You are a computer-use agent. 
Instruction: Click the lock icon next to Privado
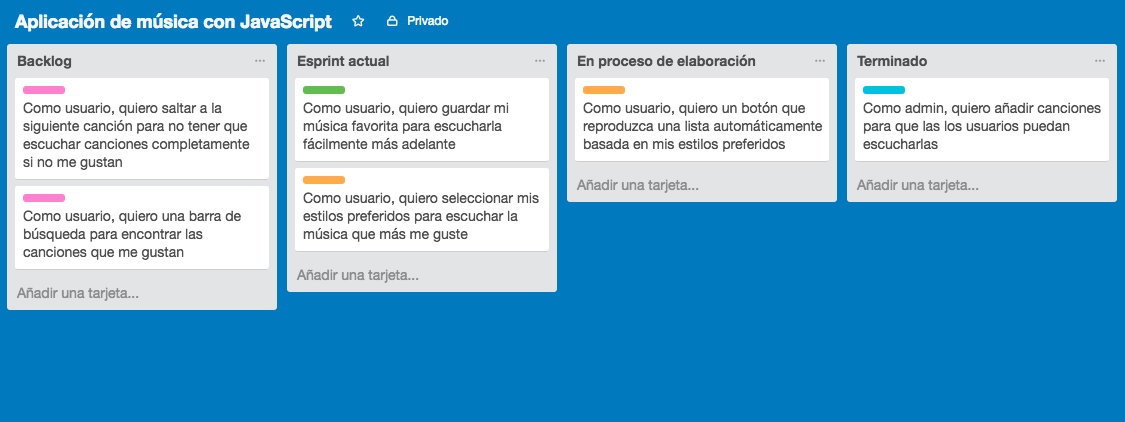pyautogui.click(x=392, y=22)
